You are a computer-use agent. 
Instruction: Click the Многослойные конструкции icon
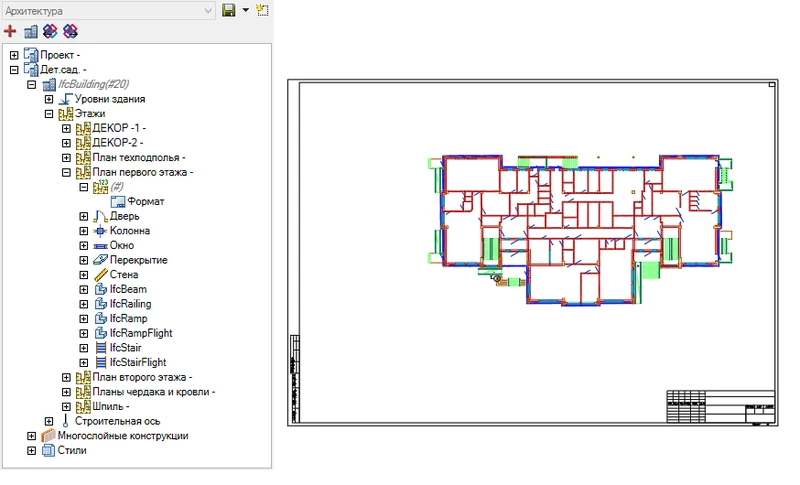click(x=47, y=435)
